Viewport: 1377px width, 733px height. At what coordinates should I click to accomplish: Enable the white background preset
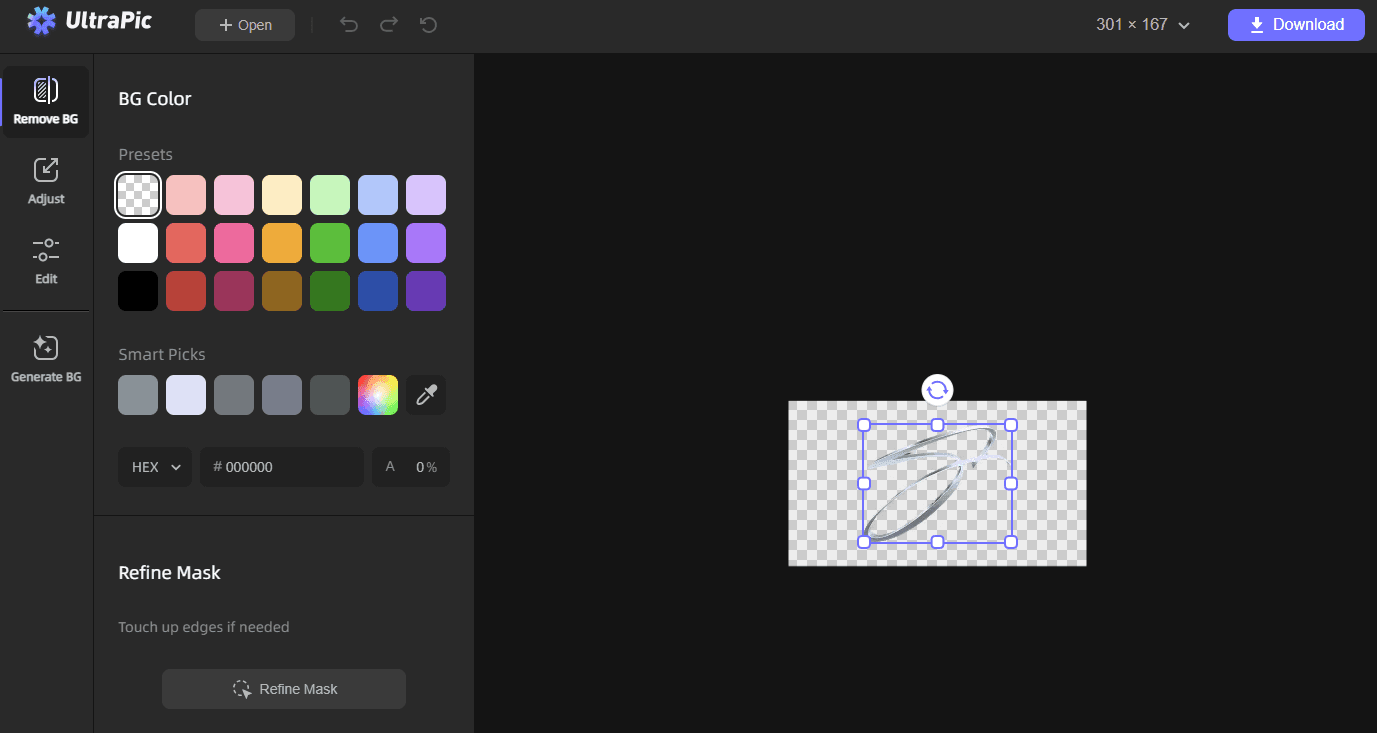pyautogui.click(x=137, y=242)
